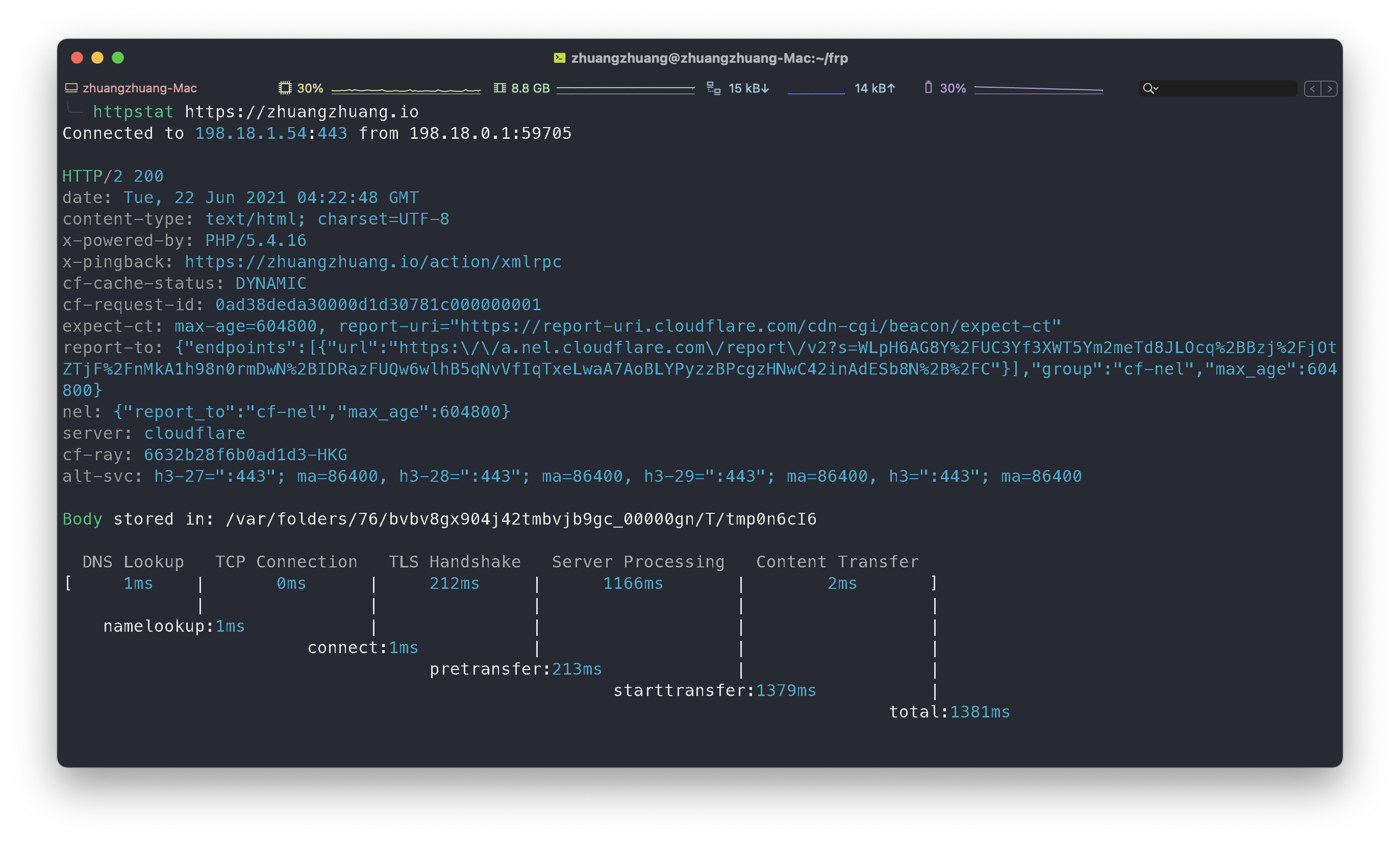The height and width of the screenshot is (843, 1400).
Task: Click the memory usage graph line
Action: [x=626, y=89]
